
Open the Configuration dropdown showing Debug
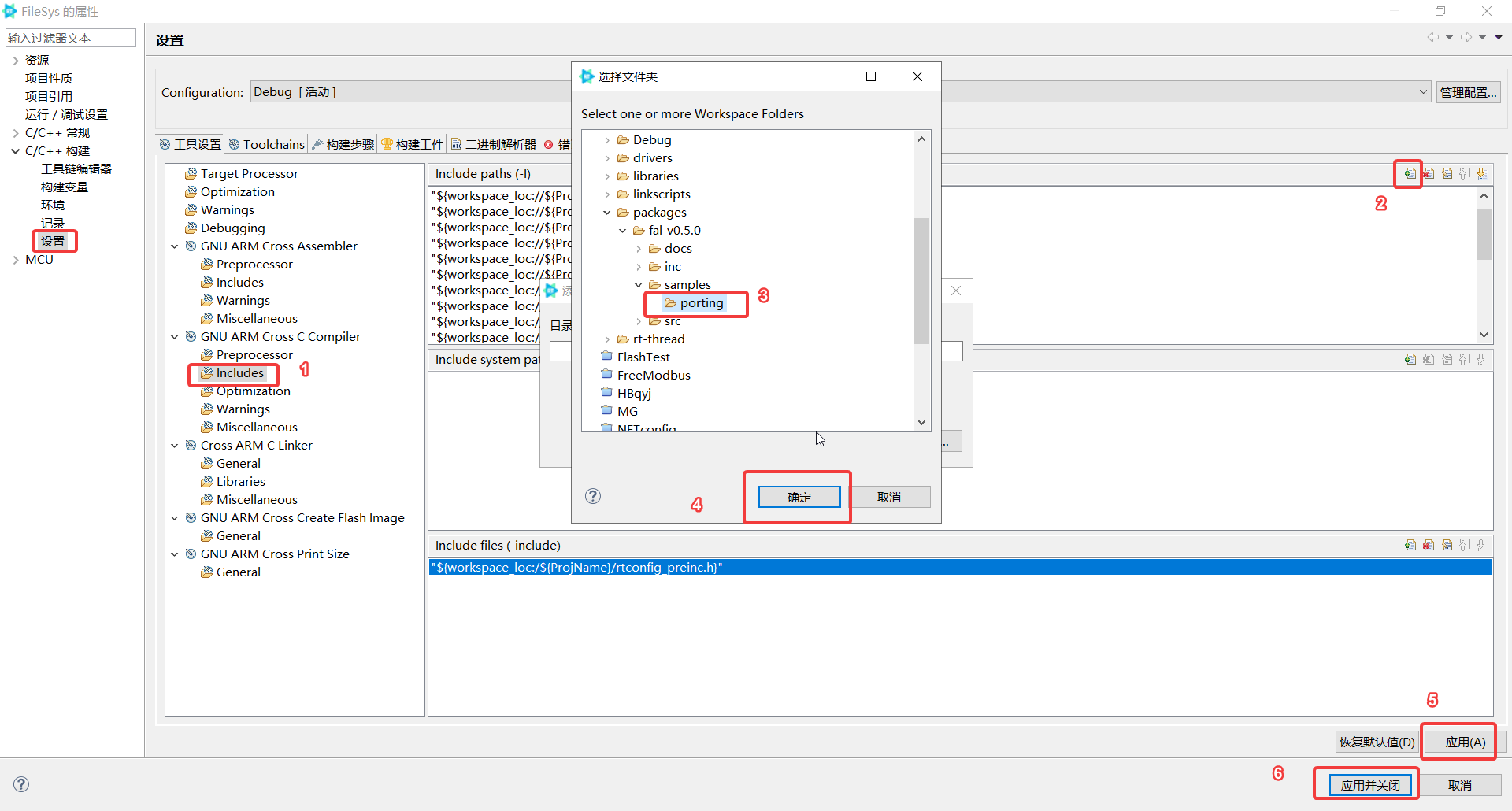click(1422, 91)
